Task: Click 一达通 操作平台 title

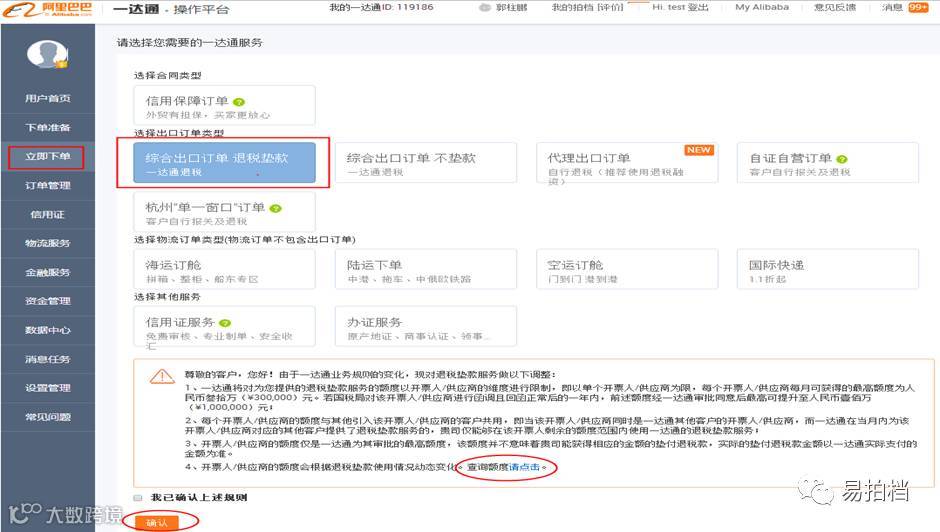Action: coord(171,9)
